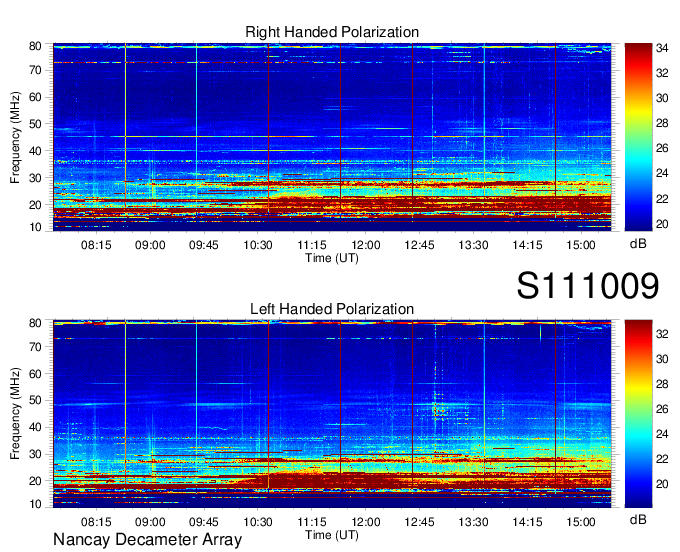Click the 14:15 time tick of Left Handed plot
Image resolution: width=680 pixels, height=552 pixels.
coord(527,522)
